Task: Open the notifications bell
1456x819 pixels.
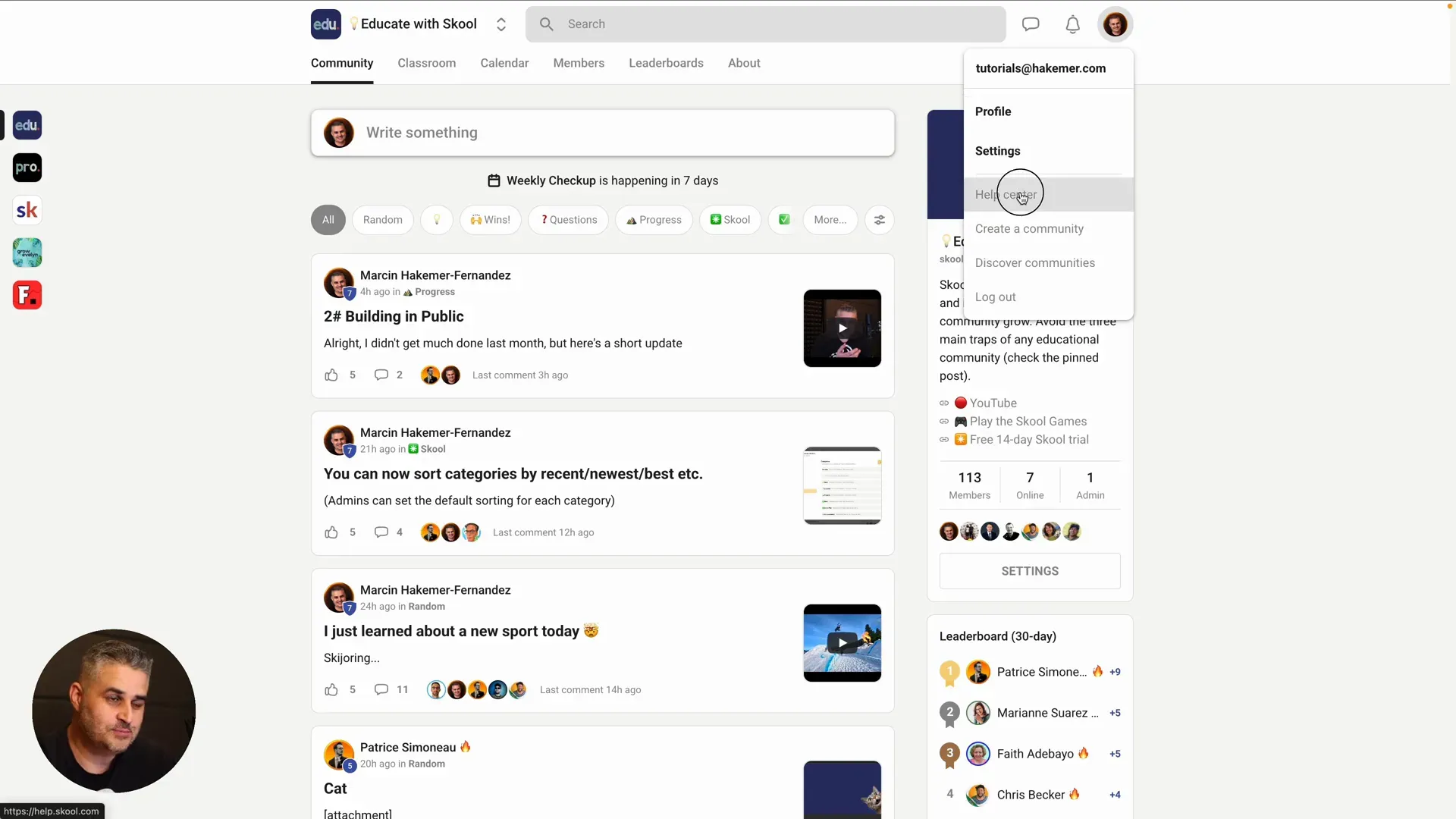Action: (1072, 24)
